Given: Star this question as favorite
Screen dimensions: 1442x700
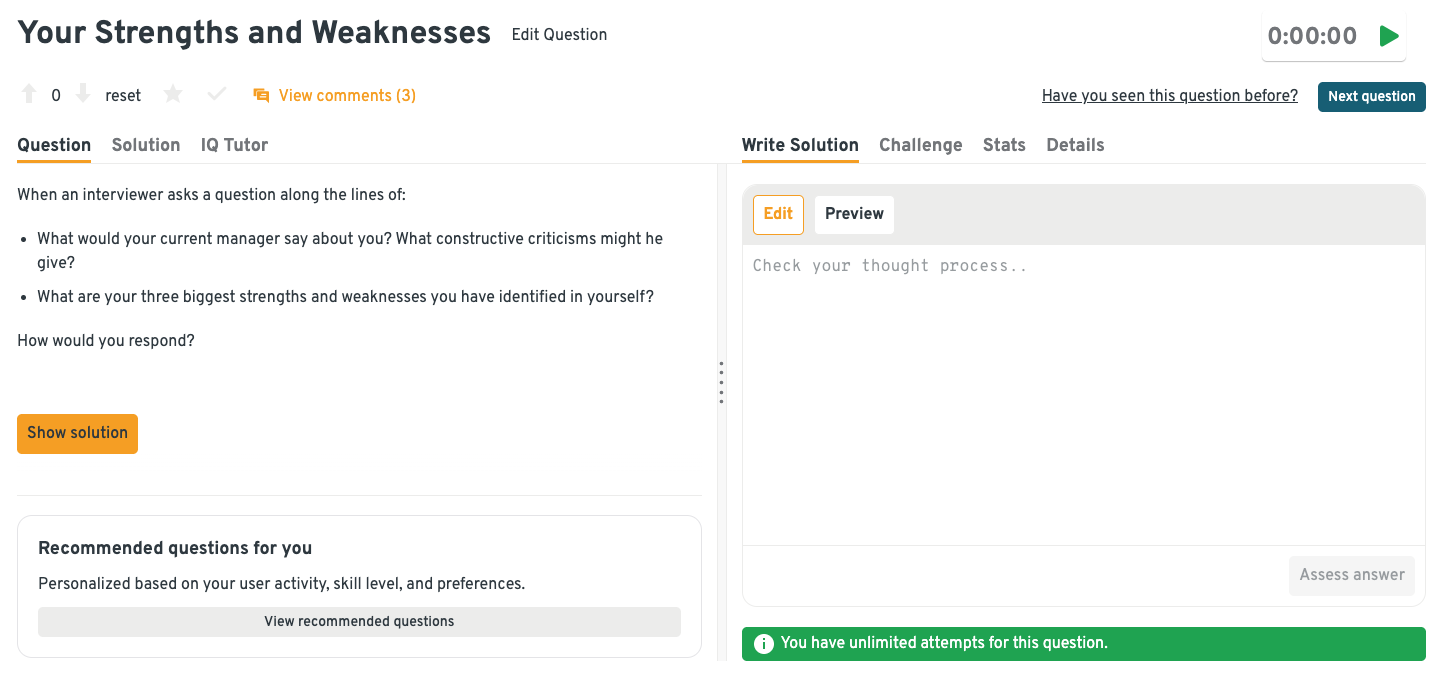Looking at the screenshot, I should [173, 95].
